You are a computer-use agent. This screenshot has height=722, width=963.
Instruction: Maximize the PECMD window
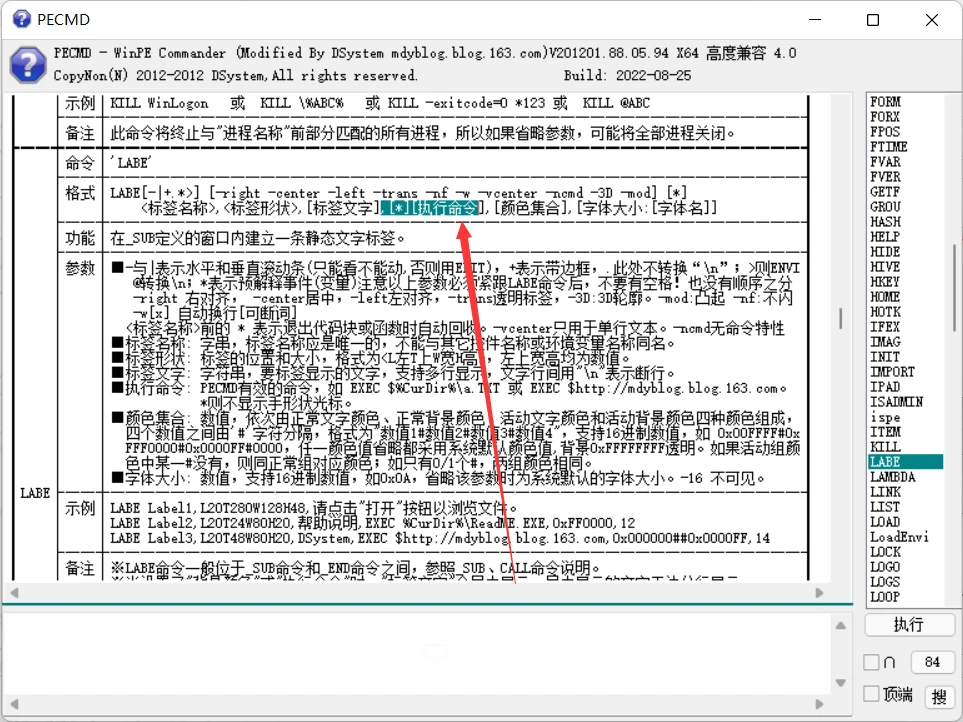pyautogui.click(x=873, y=20)
